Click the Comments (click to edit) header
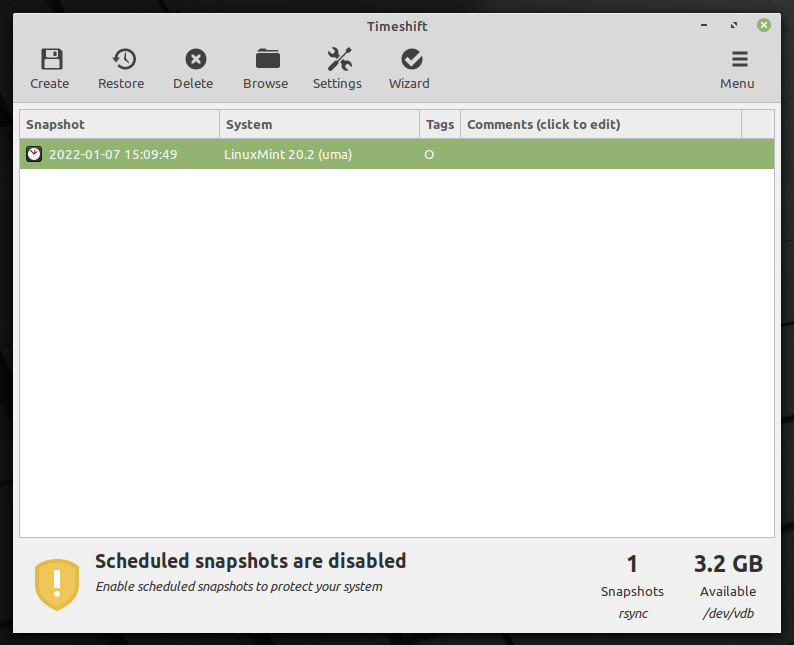Viewport: 794px width, 645px height. (601, 124)
